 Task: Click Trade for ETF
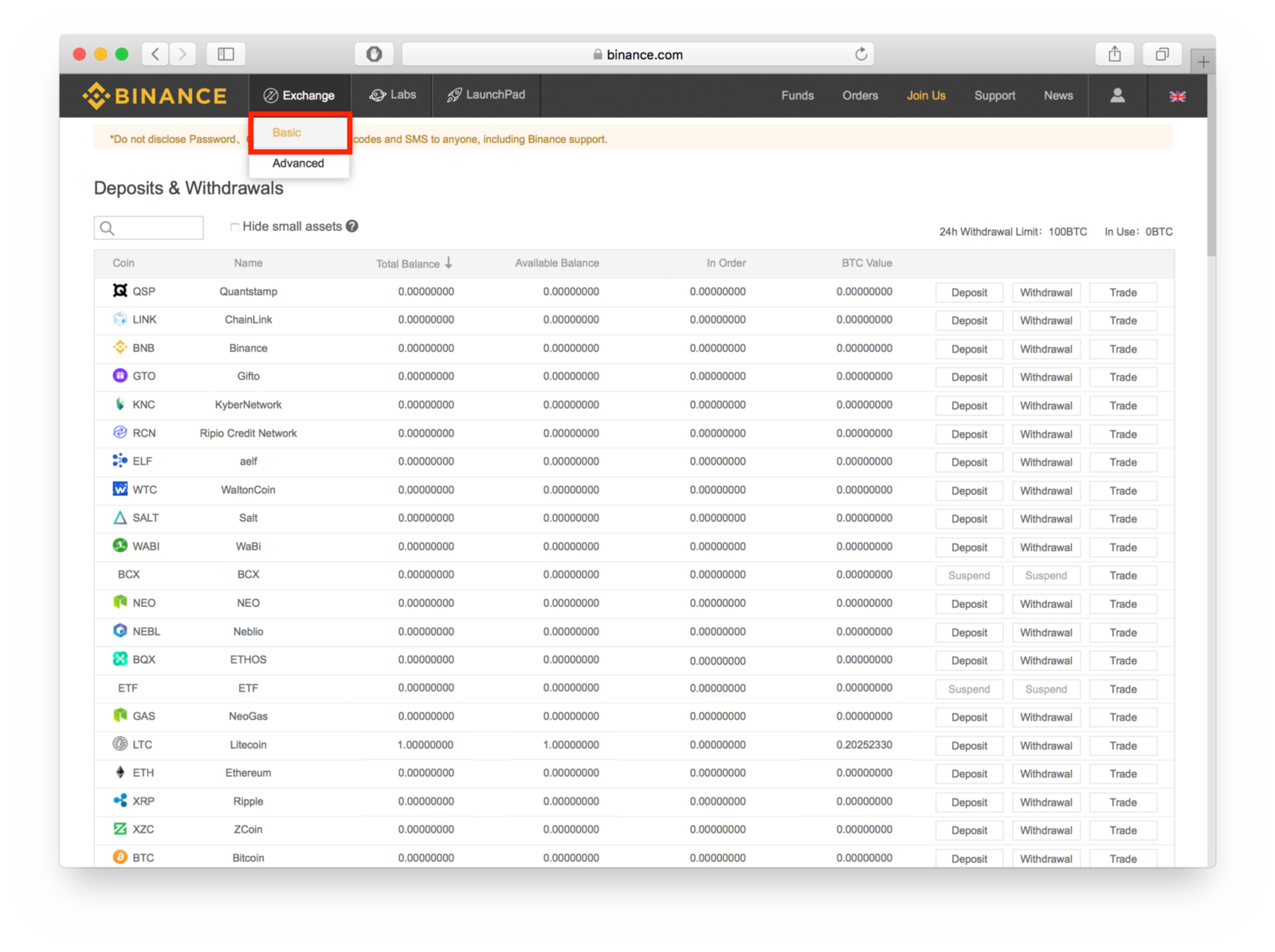click(x=1123, y=689)
